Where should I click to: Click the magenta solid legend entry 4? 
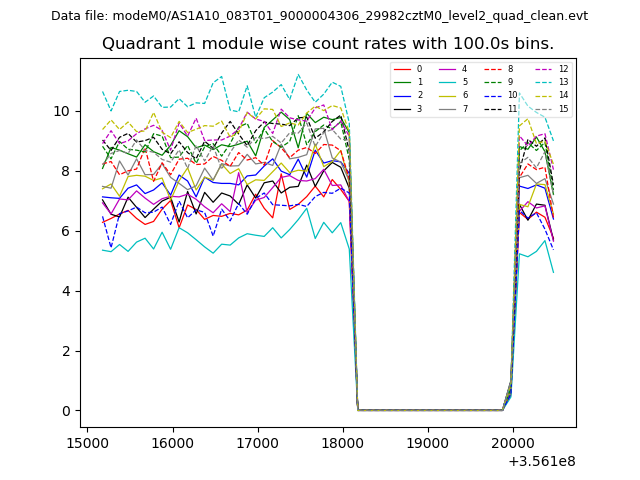coord(452,69)
